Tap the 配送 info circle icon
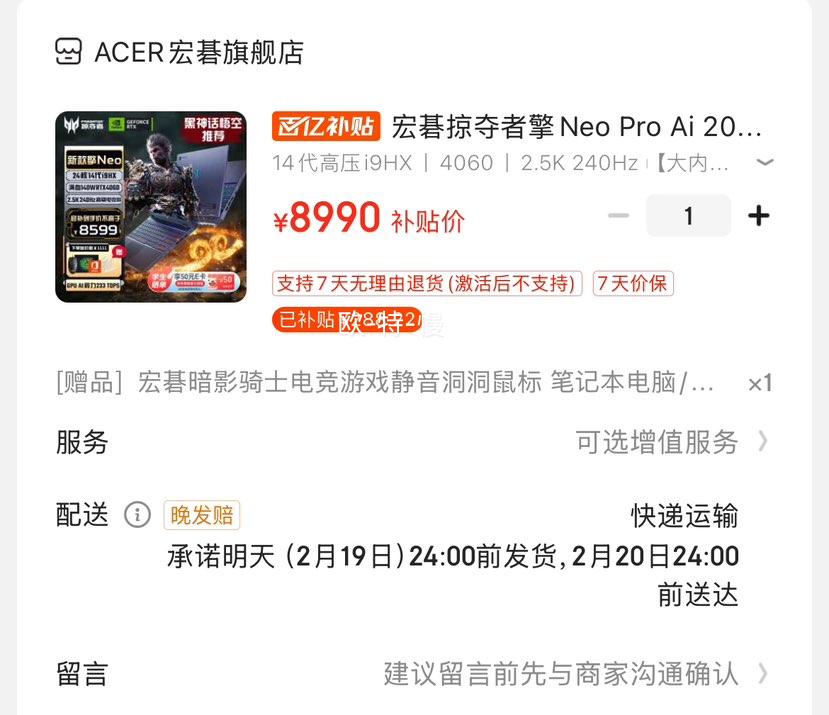Image resolution: width=829 pixels, height=715 pixels. pos(137,515)
